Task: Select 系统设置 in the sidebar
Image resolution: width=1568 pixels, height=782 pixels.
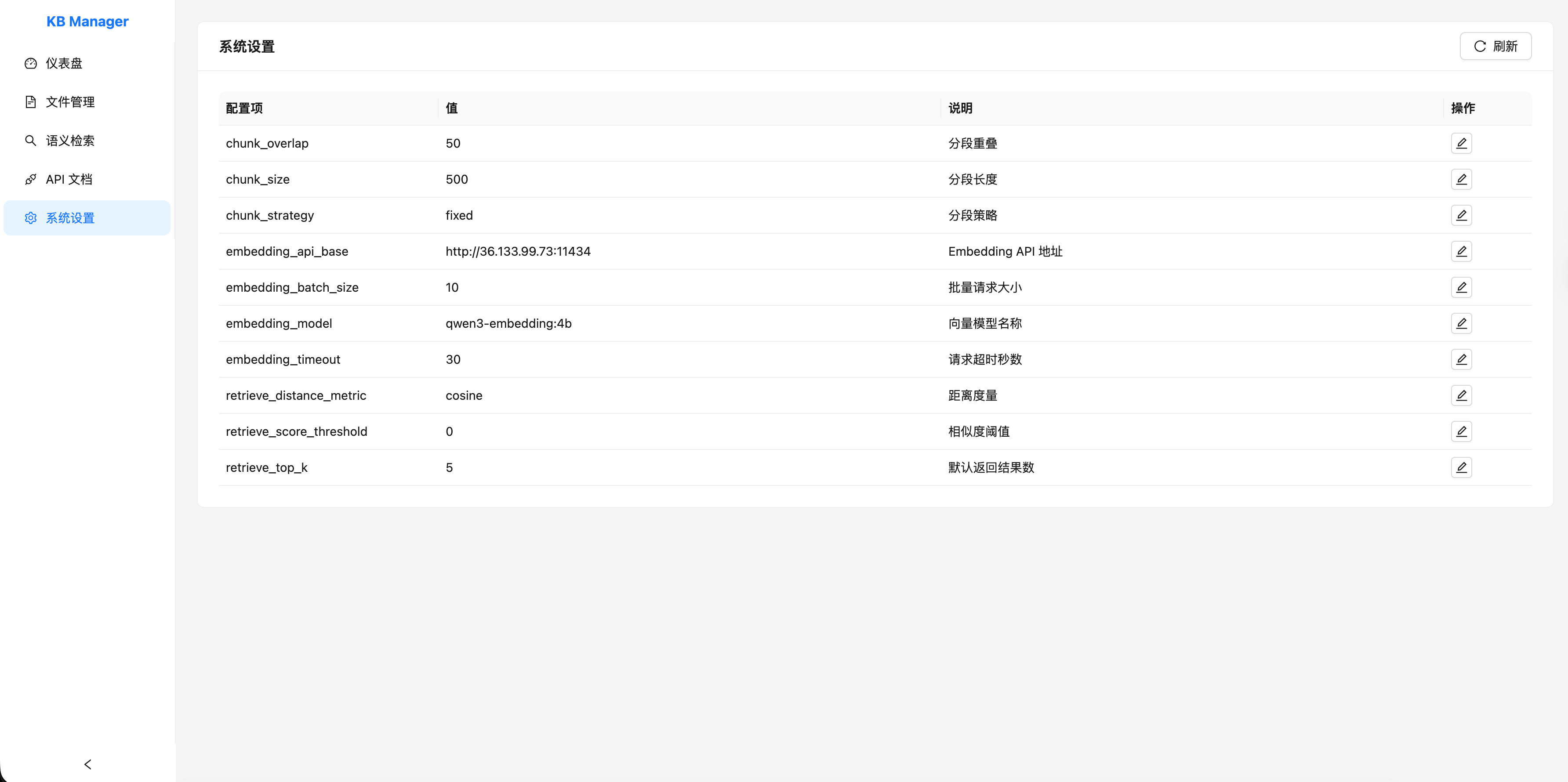Action: pyautogui.click(x=87, y=218)
